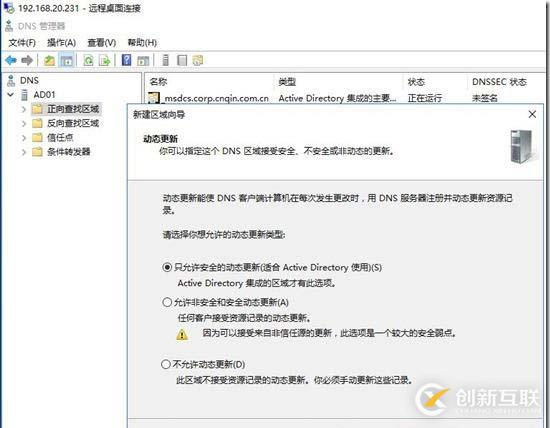
Task: Open the 查看(V) menu
Action: point(102,43)
